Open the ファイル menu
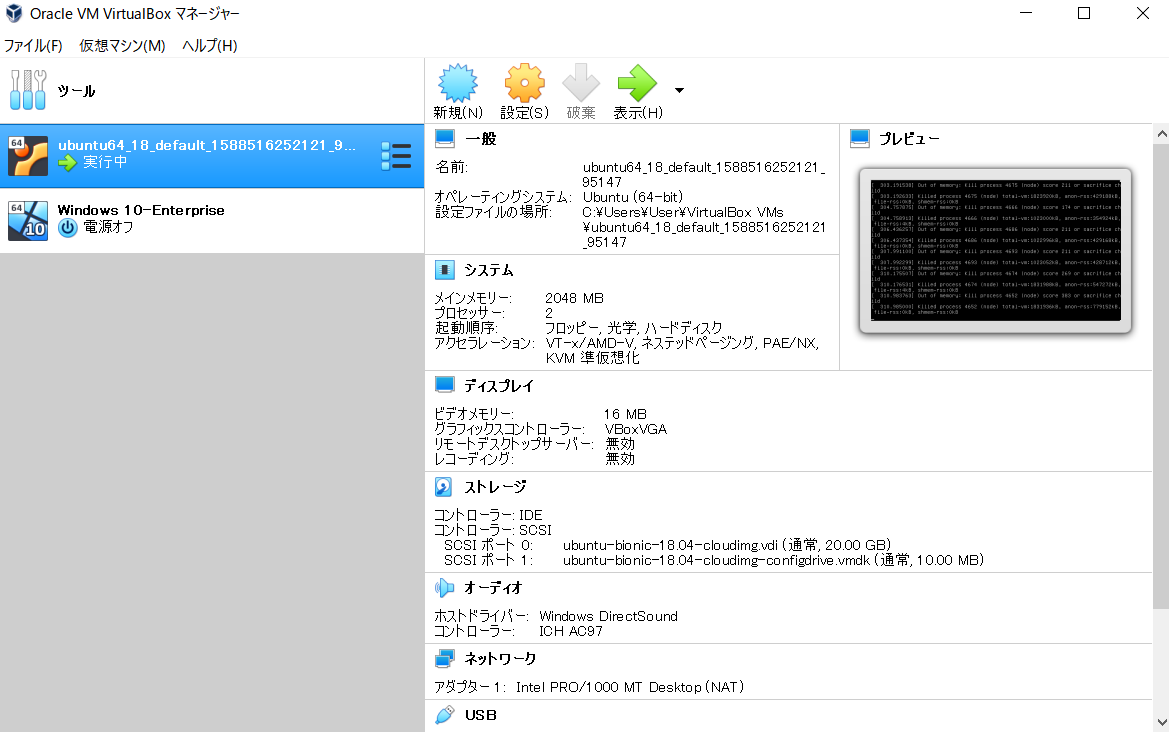1169x732 pixels. tap(34, 46)
